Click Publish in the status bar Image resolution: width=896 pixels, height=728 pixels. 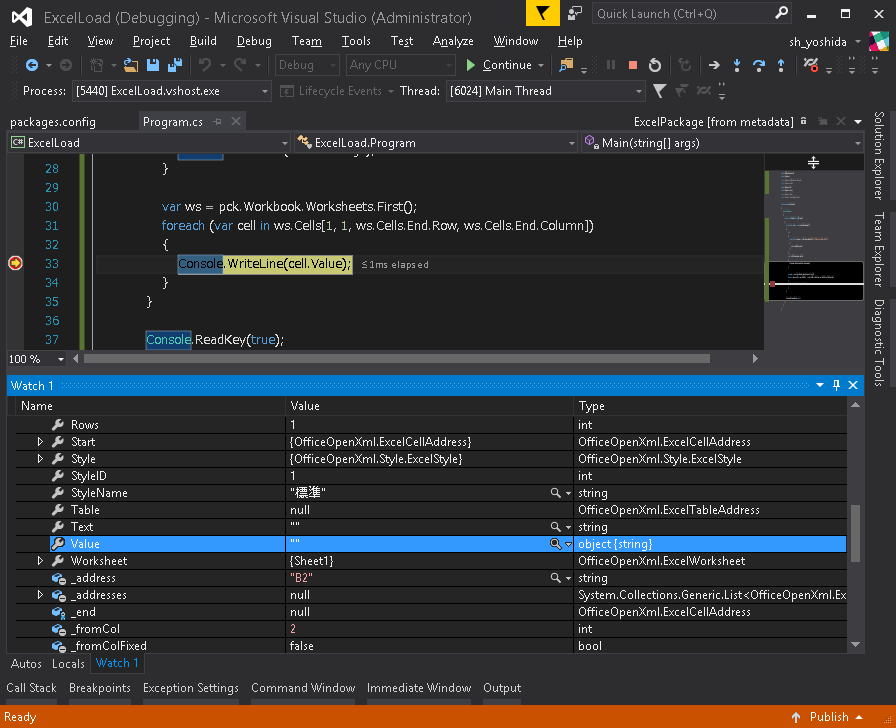point(829,716)
